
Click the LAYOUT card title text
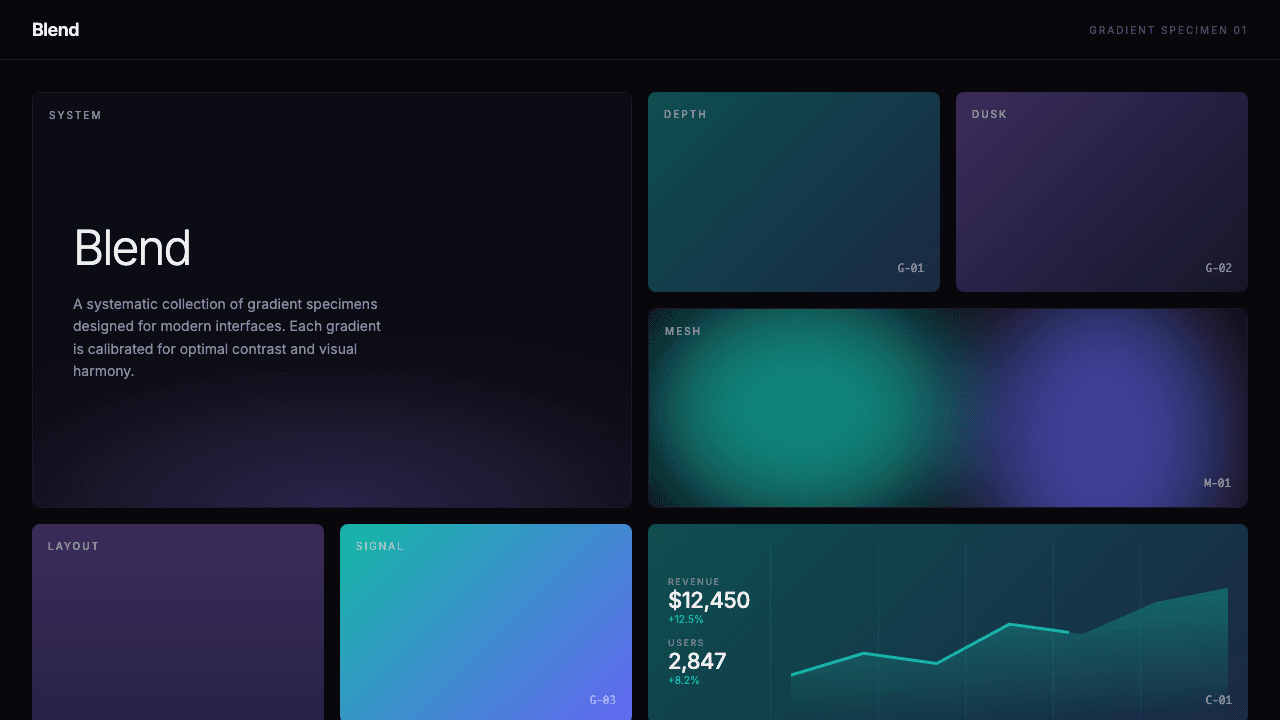point(74,546)
